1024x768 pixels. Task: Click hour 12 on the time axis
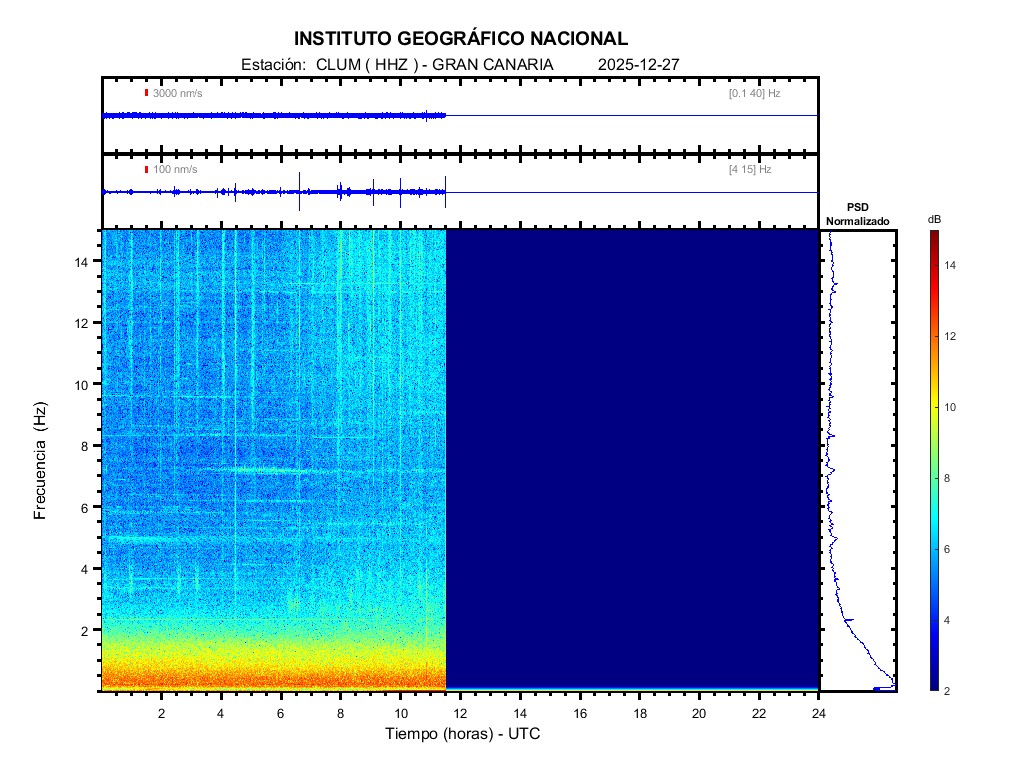click(x=460, y=713)
